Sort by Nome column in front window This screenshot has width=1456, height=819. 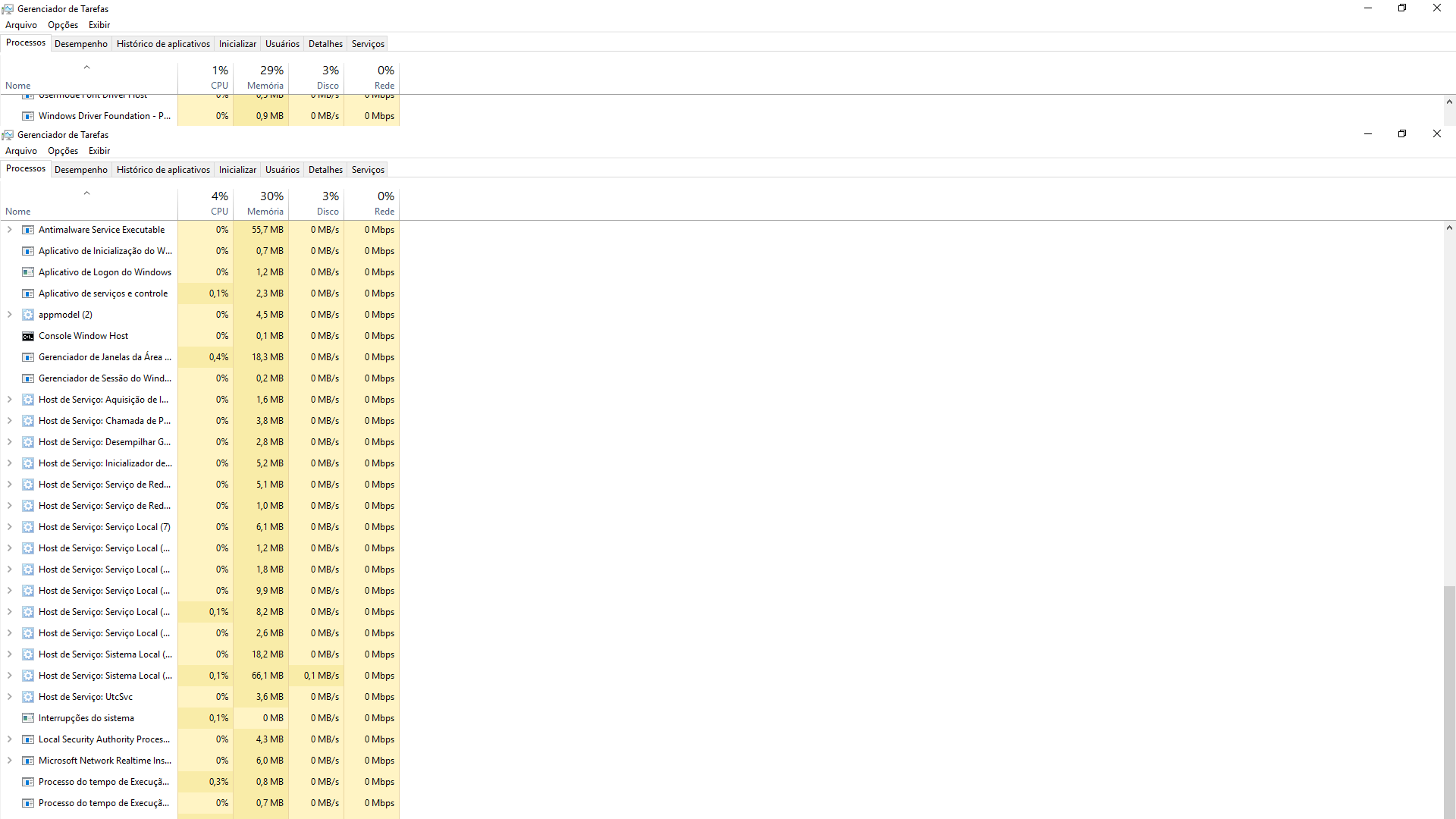click(x=89, y=203)
